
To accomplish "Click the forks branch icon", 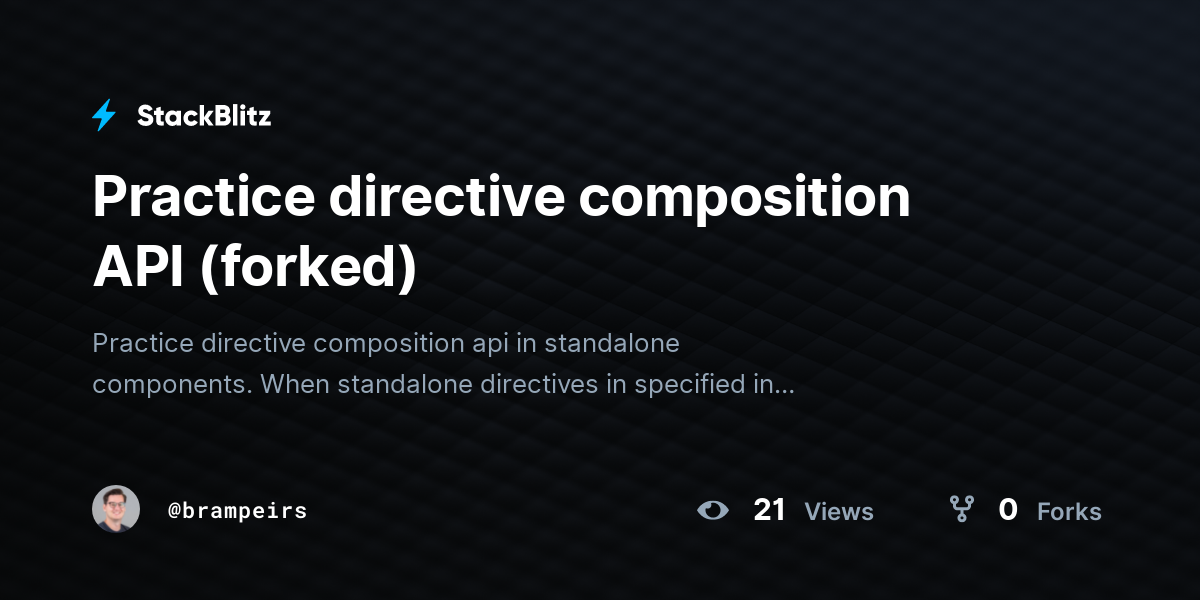I will tap(962, 510).
